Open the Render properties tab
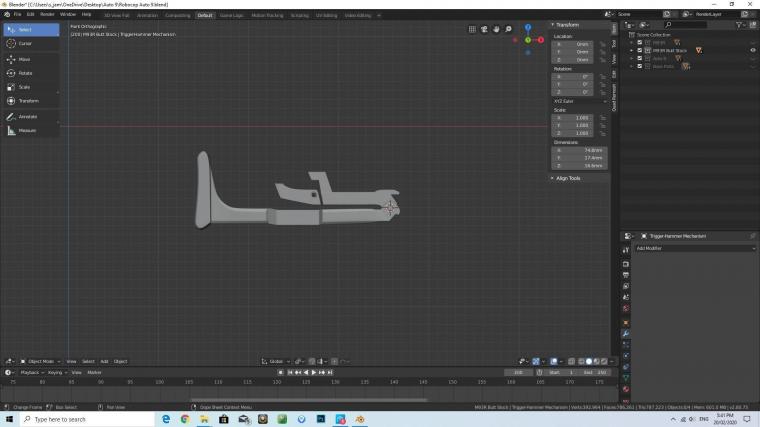 626,264
